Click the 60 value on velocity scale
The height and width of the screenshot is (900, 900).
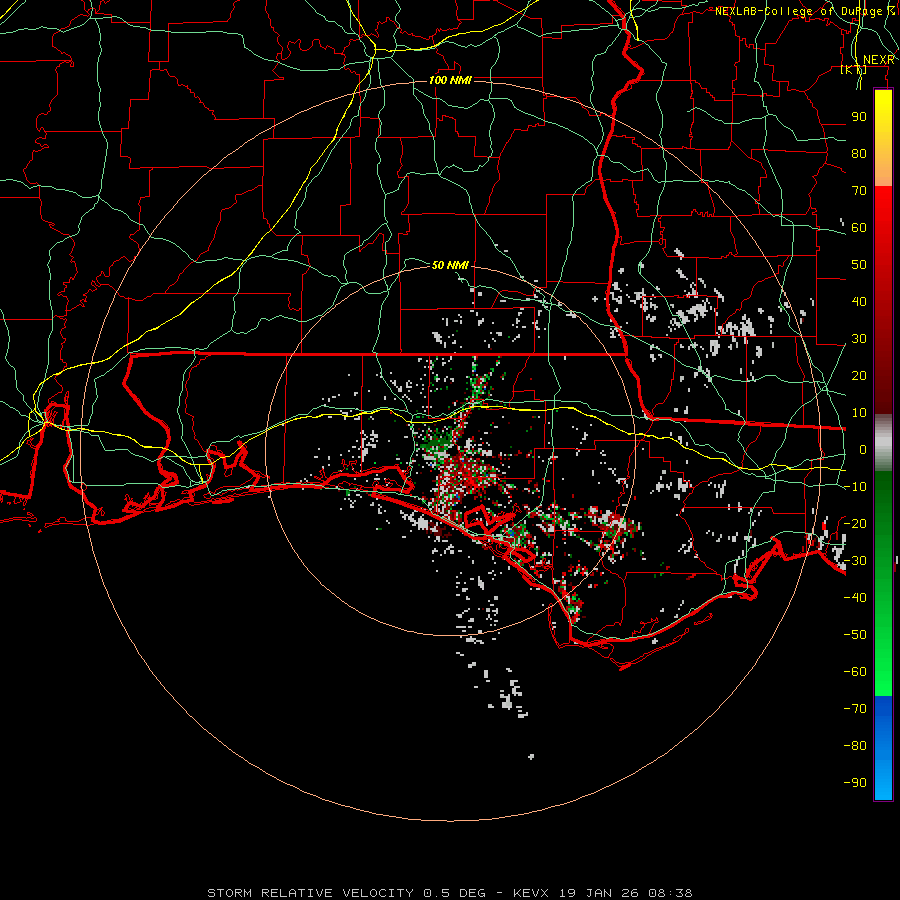pos(859,228)
